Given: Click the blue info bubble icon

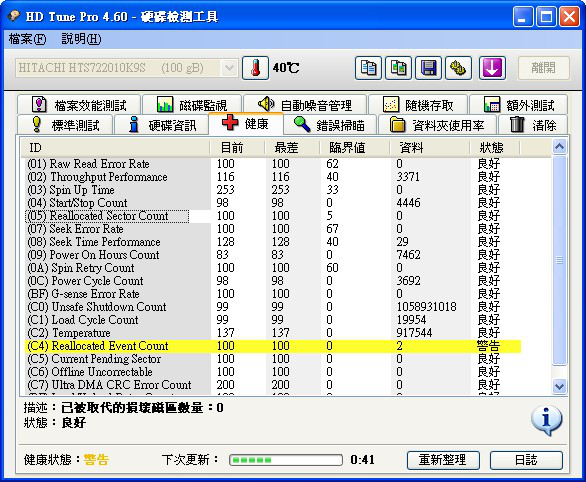Looking at the screenshot, I should (x=546, y=420).
